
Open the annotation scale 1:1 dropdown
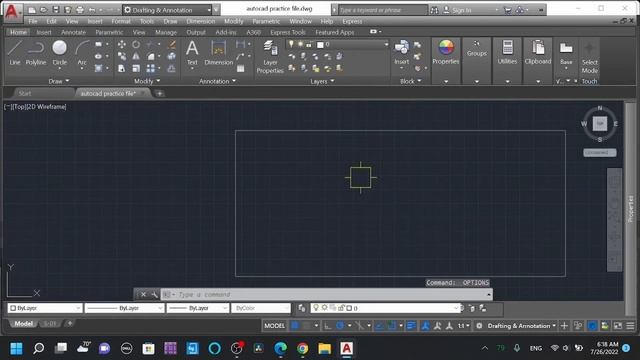pyautogui.click(x=463, y=326)
